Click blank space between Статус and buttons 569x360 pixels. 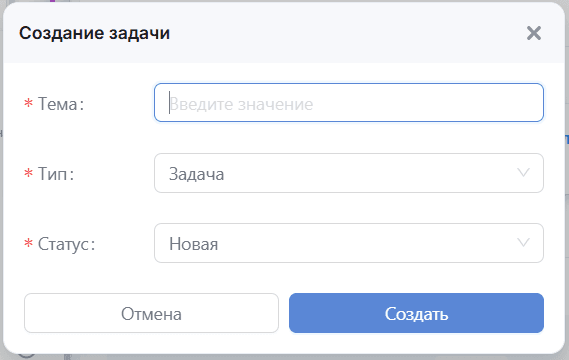[x=284, y=278]
